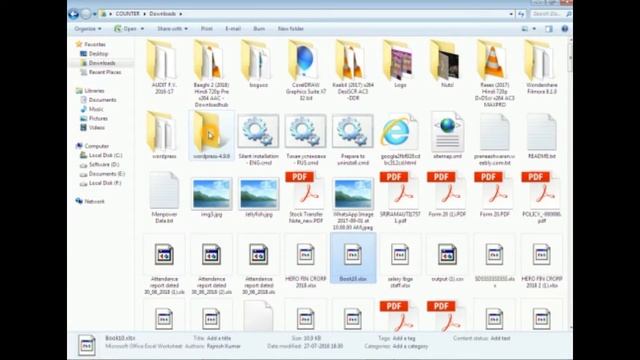Open the Raees (2017) folder with VLC cone

tap(494, 73)
